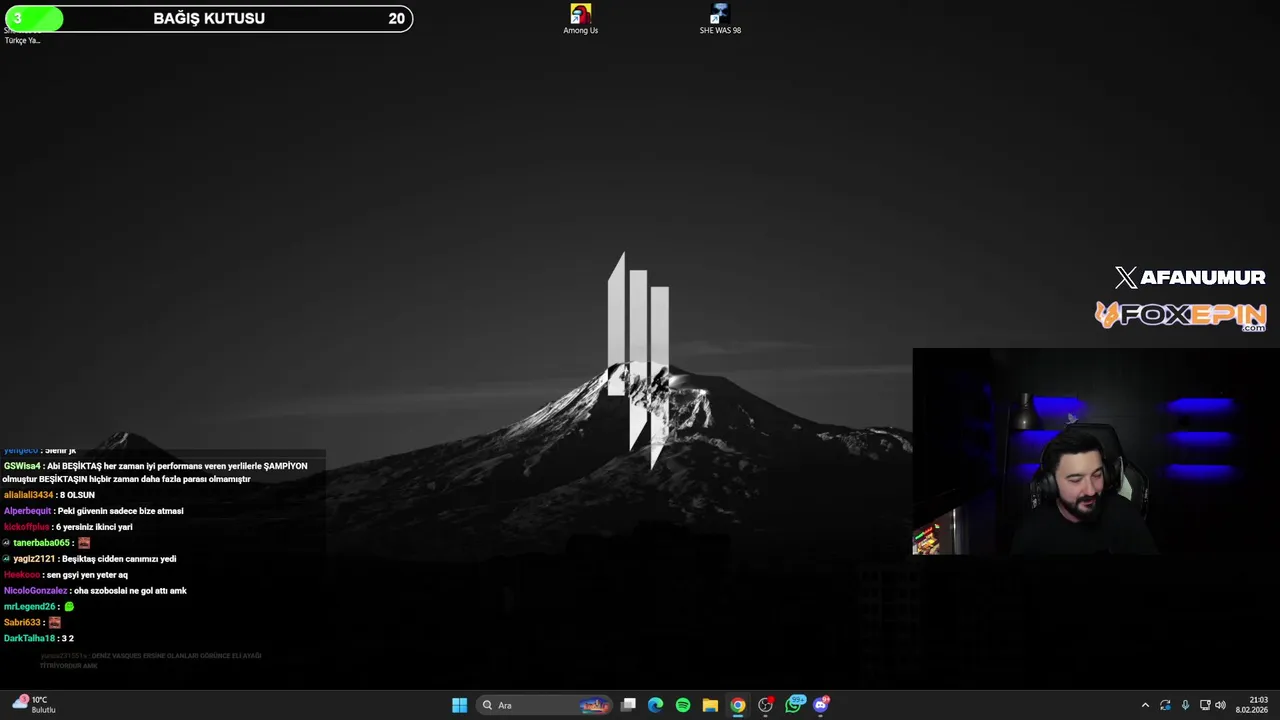Viewport: 1280px width, 720px height.
Task: Open the Windows Start menu
Action: click(459, 705)
